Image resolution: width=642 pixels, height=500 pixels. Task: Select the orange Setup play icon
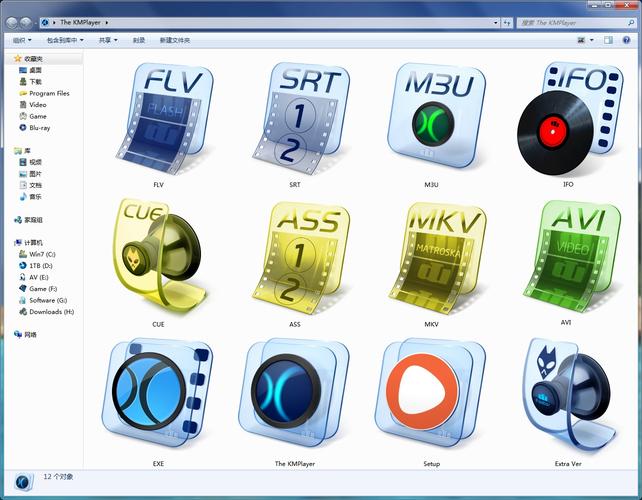[430, 393]
